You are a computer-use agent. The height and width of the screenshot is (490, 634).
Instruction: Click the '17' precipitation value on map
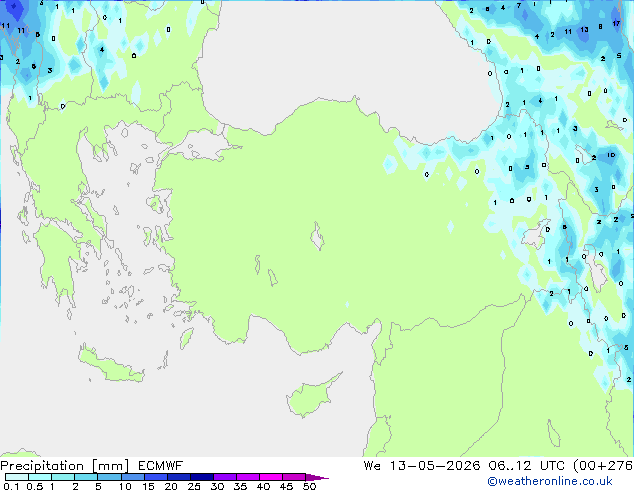pos(616,23)
